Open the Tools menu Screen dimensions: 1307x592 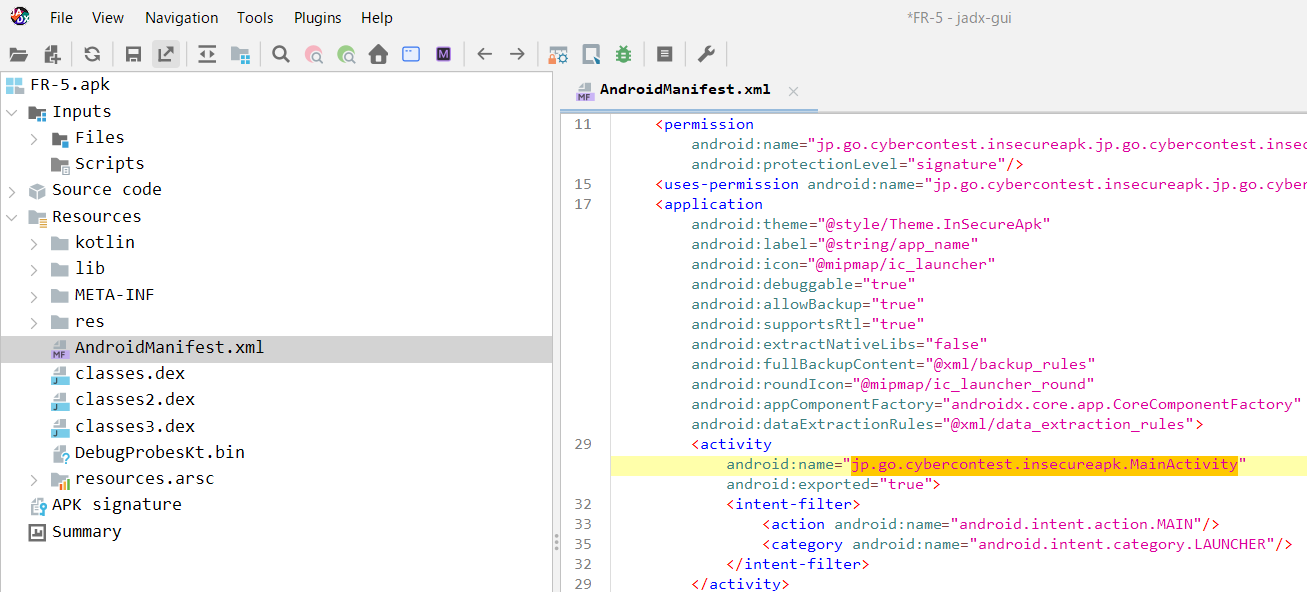pyautogui.click(x=256, y=18)
